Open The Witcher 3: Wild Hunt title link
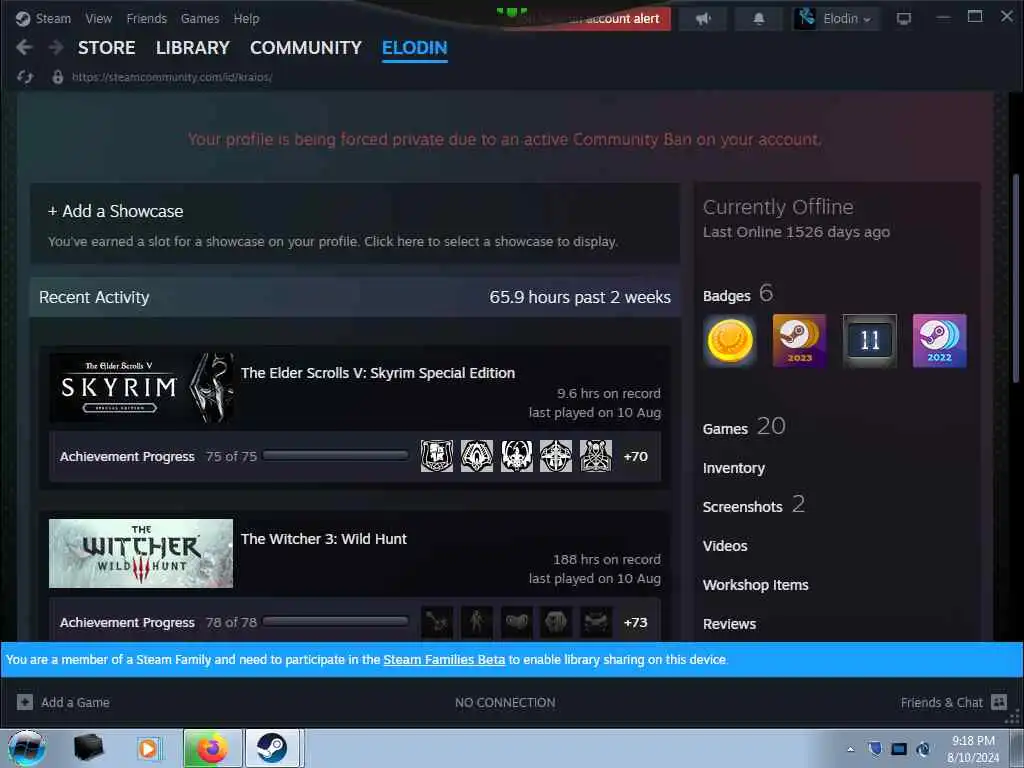The width and height of the screenshot is (1024, 768). click(323, 539)
